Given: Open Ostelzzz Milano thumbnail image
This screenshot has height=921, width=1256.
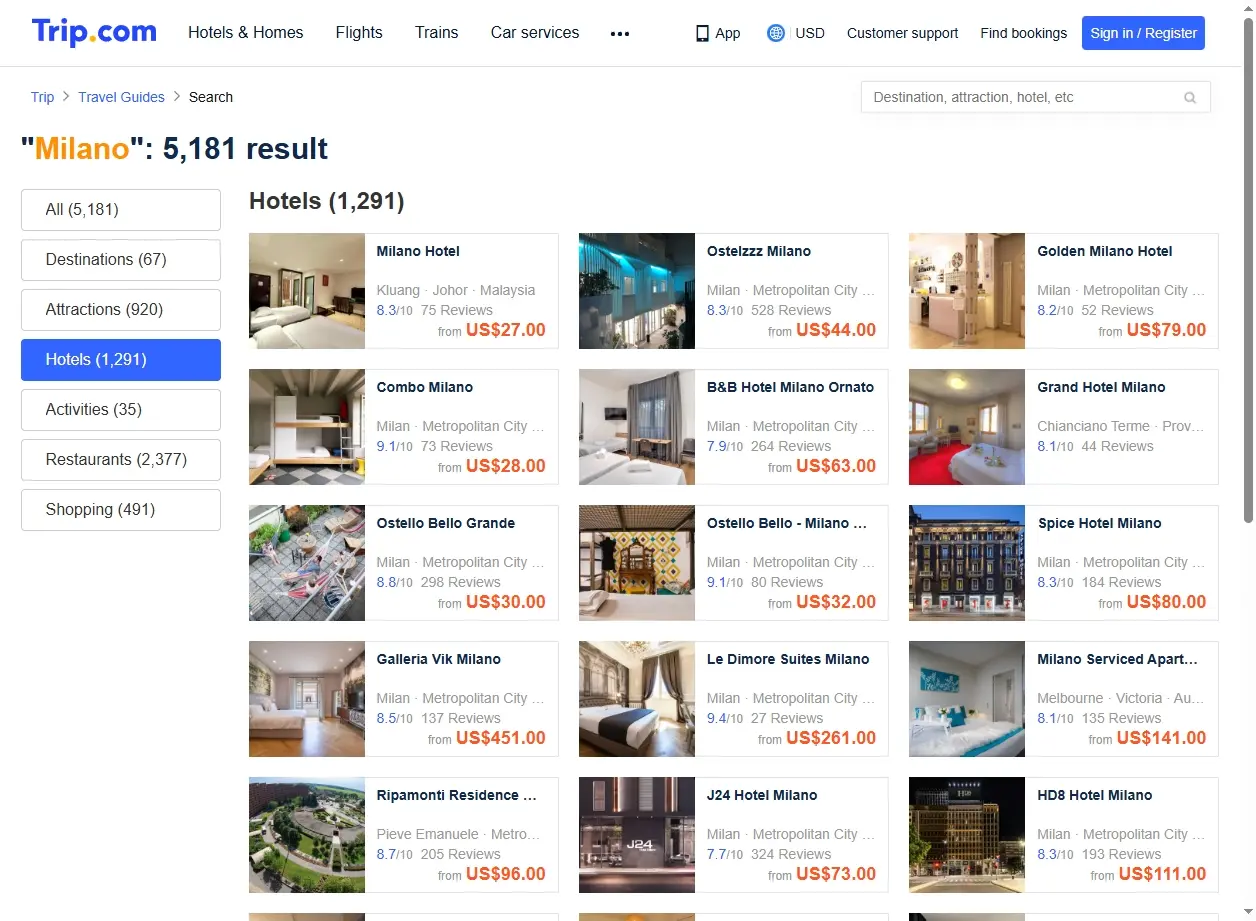Looking at the screenshot, I should point(637,291).
